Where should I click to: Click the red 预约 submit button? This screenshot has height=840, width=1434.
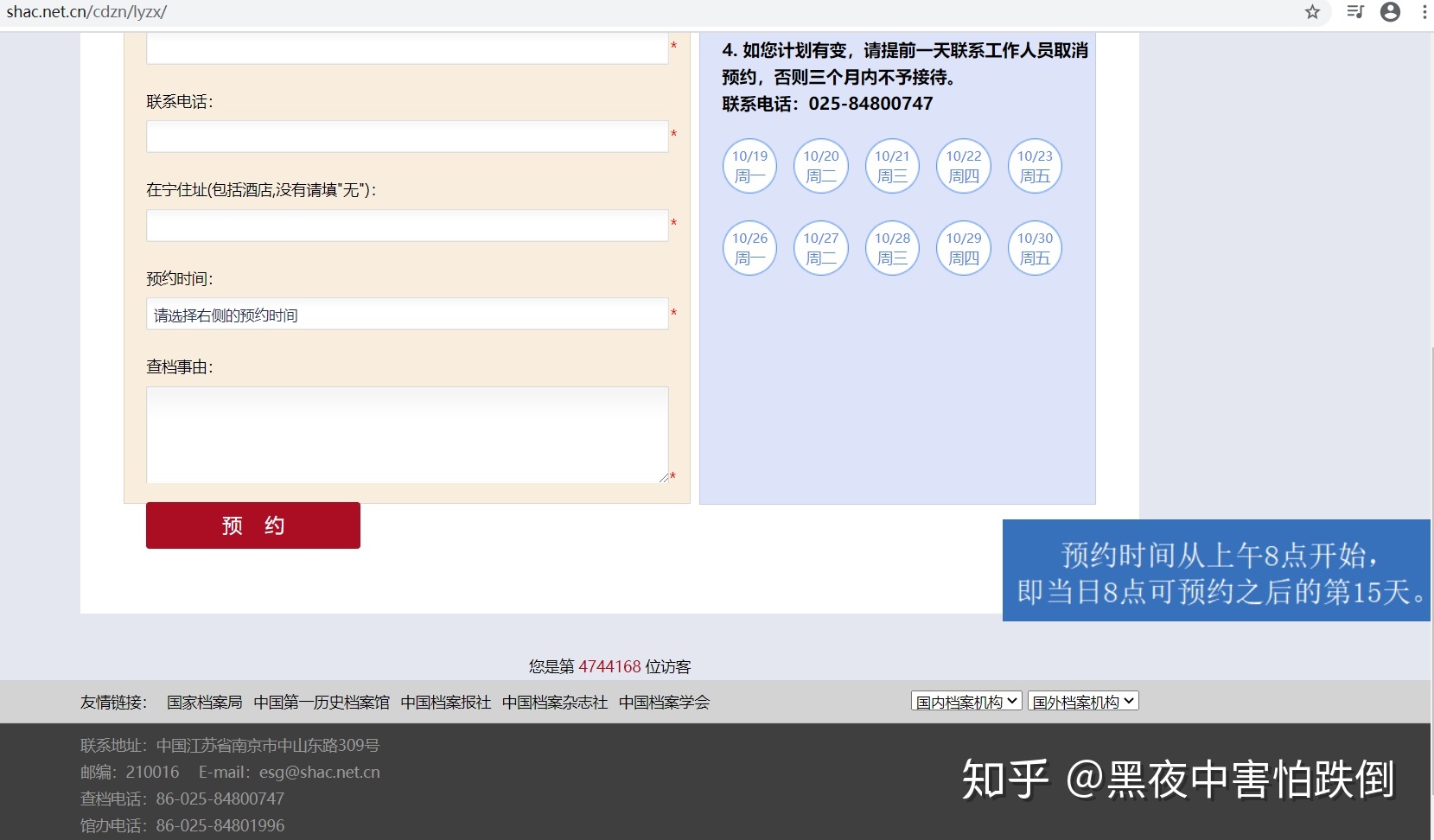(x=252, y=525)
